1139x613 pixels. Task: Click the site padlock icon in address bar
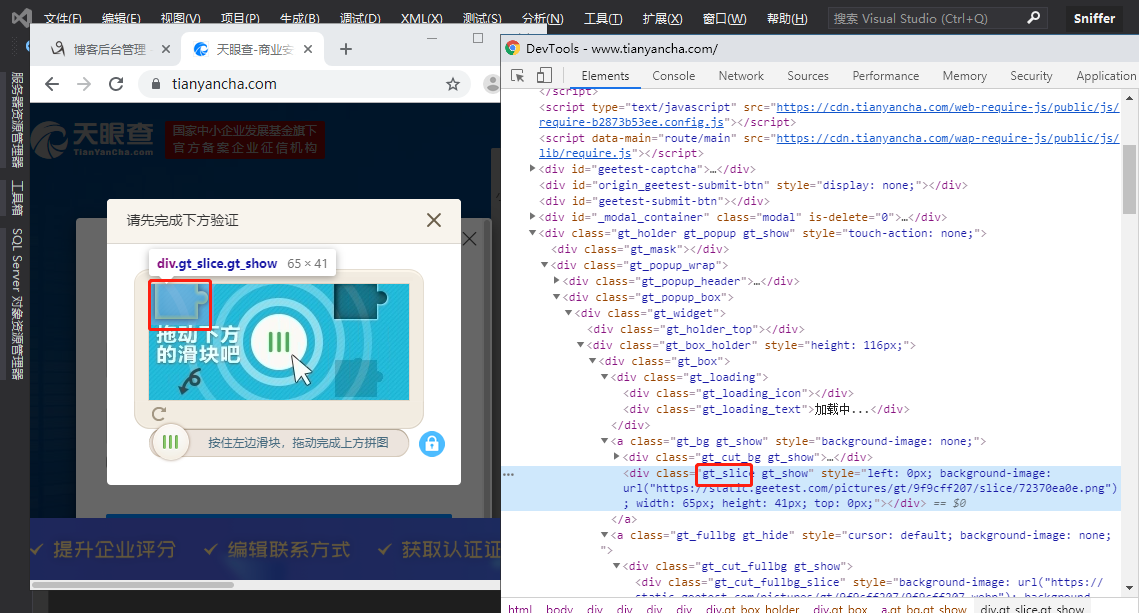[155, 84]
